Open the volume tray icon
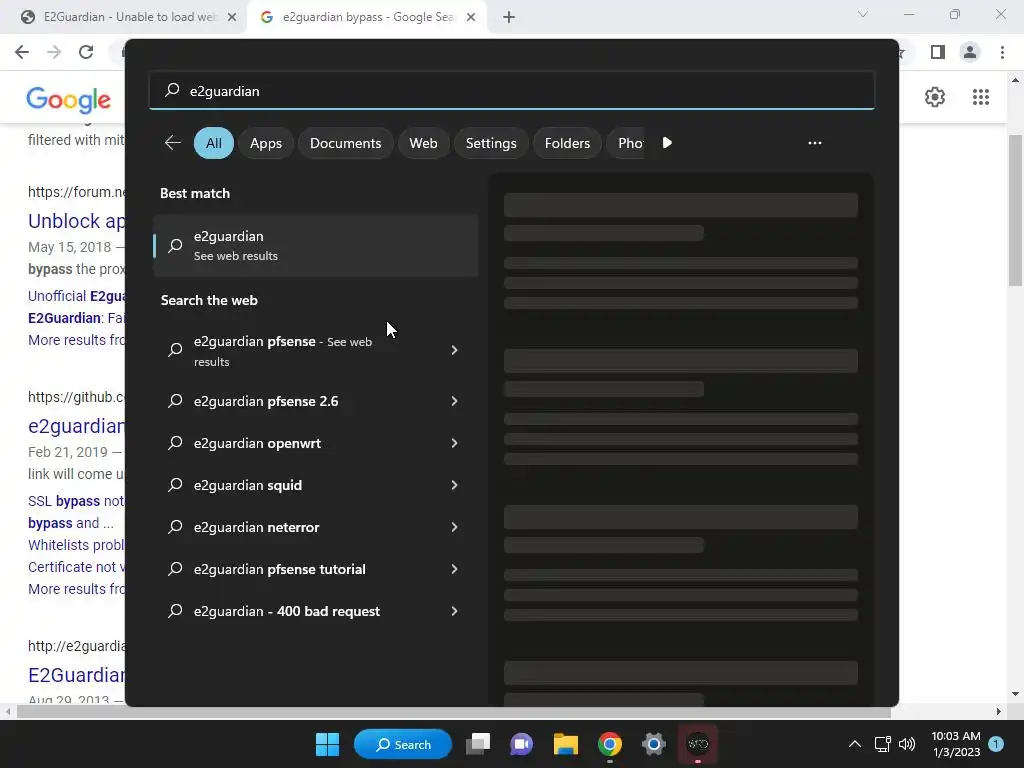 click(907, 744)
